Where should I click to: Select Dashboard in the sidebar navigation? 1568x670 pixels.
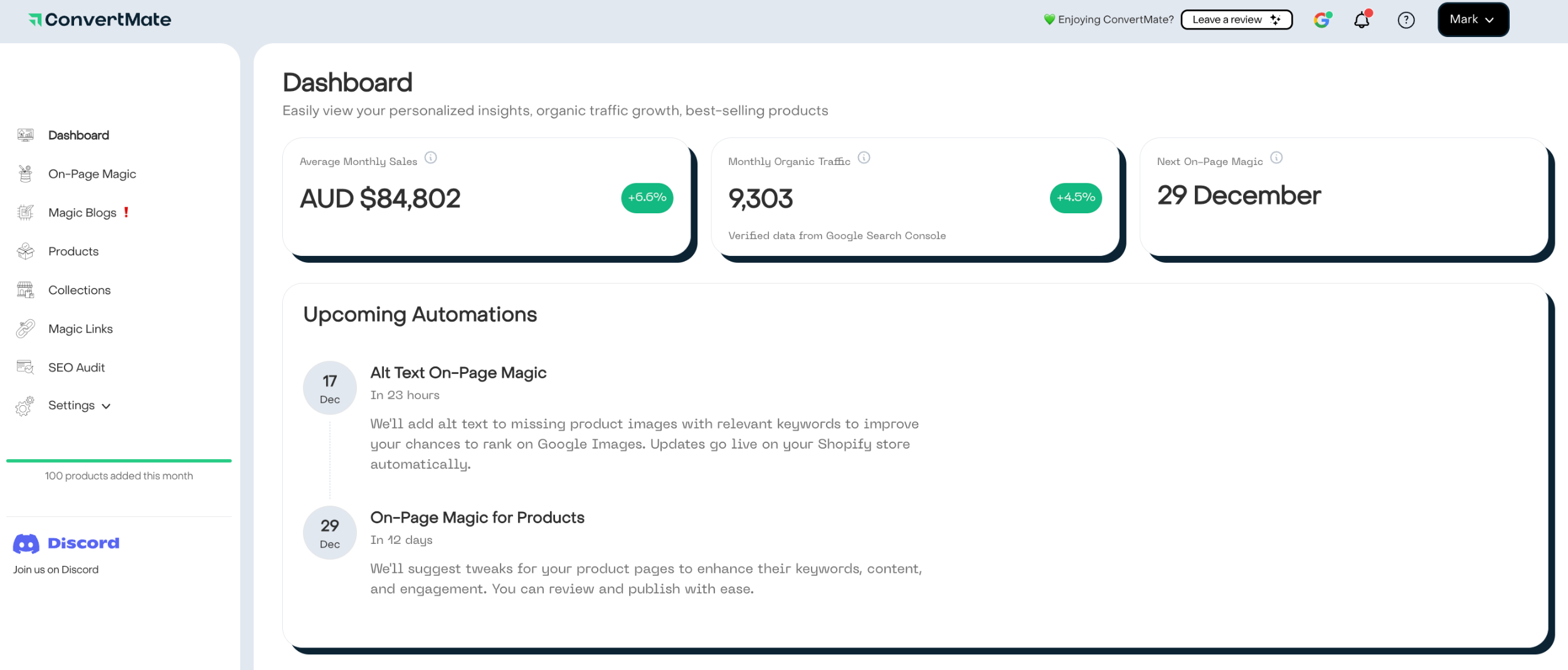79,135
